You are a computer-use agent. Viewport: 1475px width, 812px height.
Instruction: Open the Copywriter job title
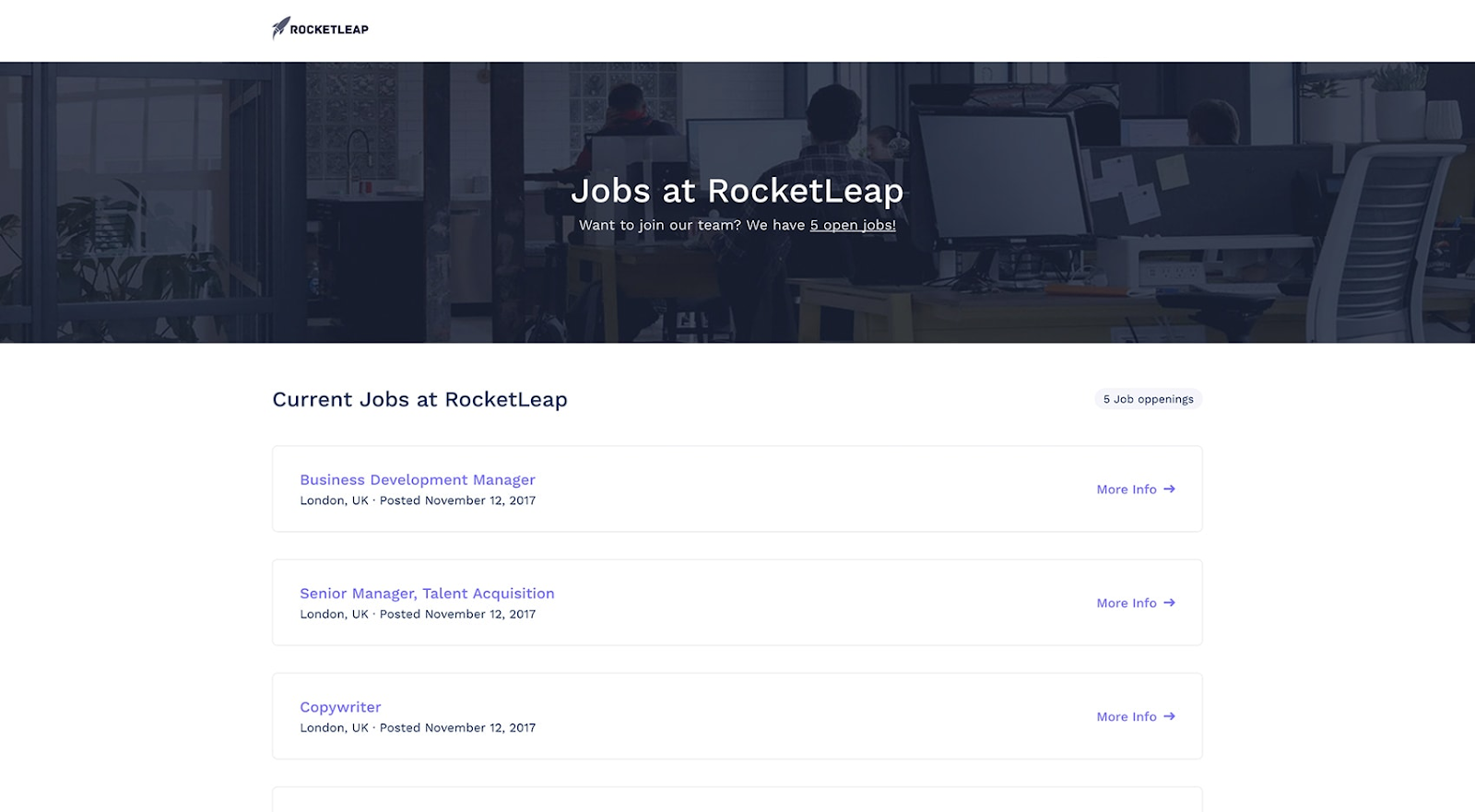340,707
